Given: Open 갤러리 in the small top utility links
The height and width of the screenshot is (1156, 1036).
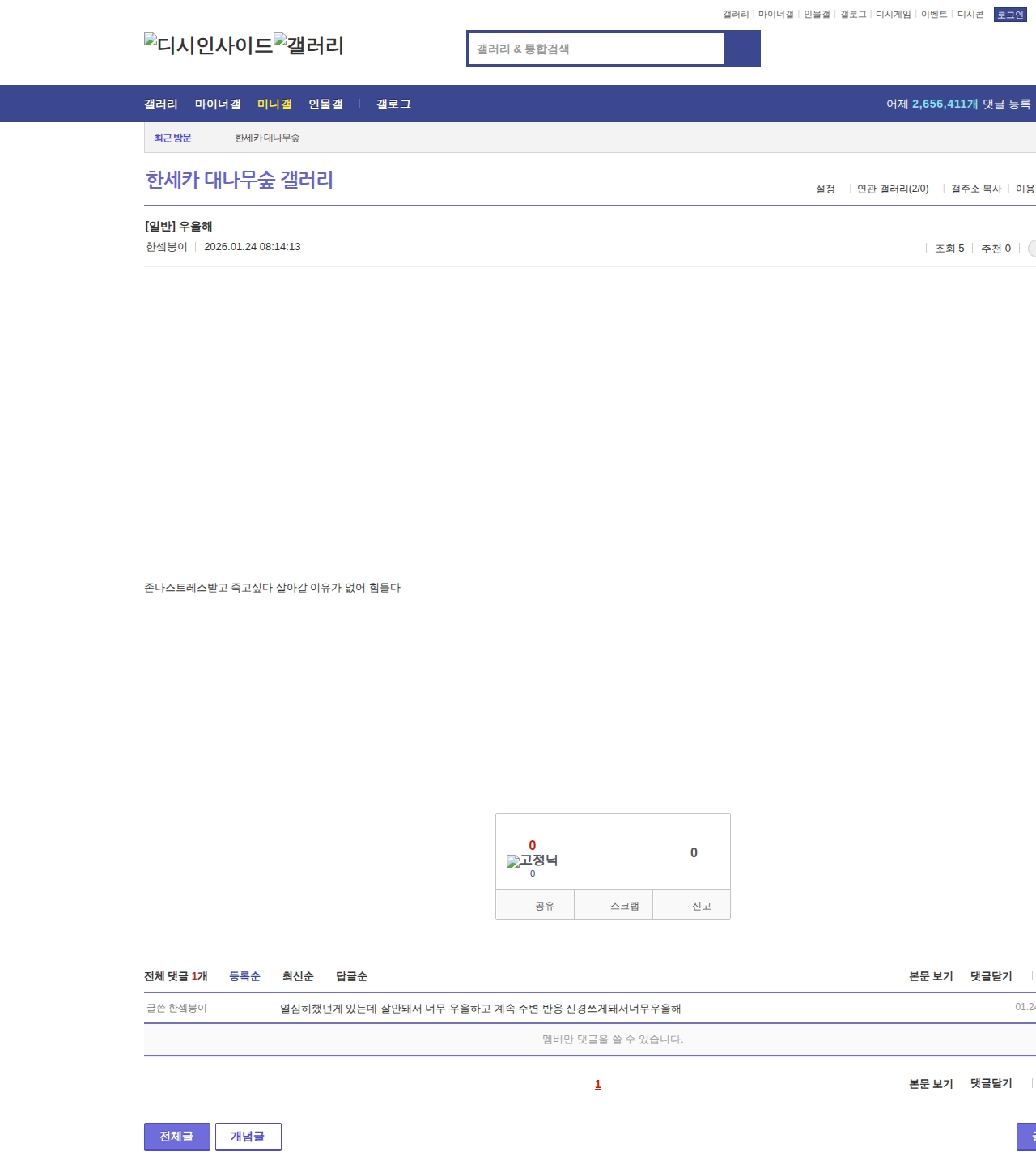Looking at the screenshot, I should pos(736,15).
